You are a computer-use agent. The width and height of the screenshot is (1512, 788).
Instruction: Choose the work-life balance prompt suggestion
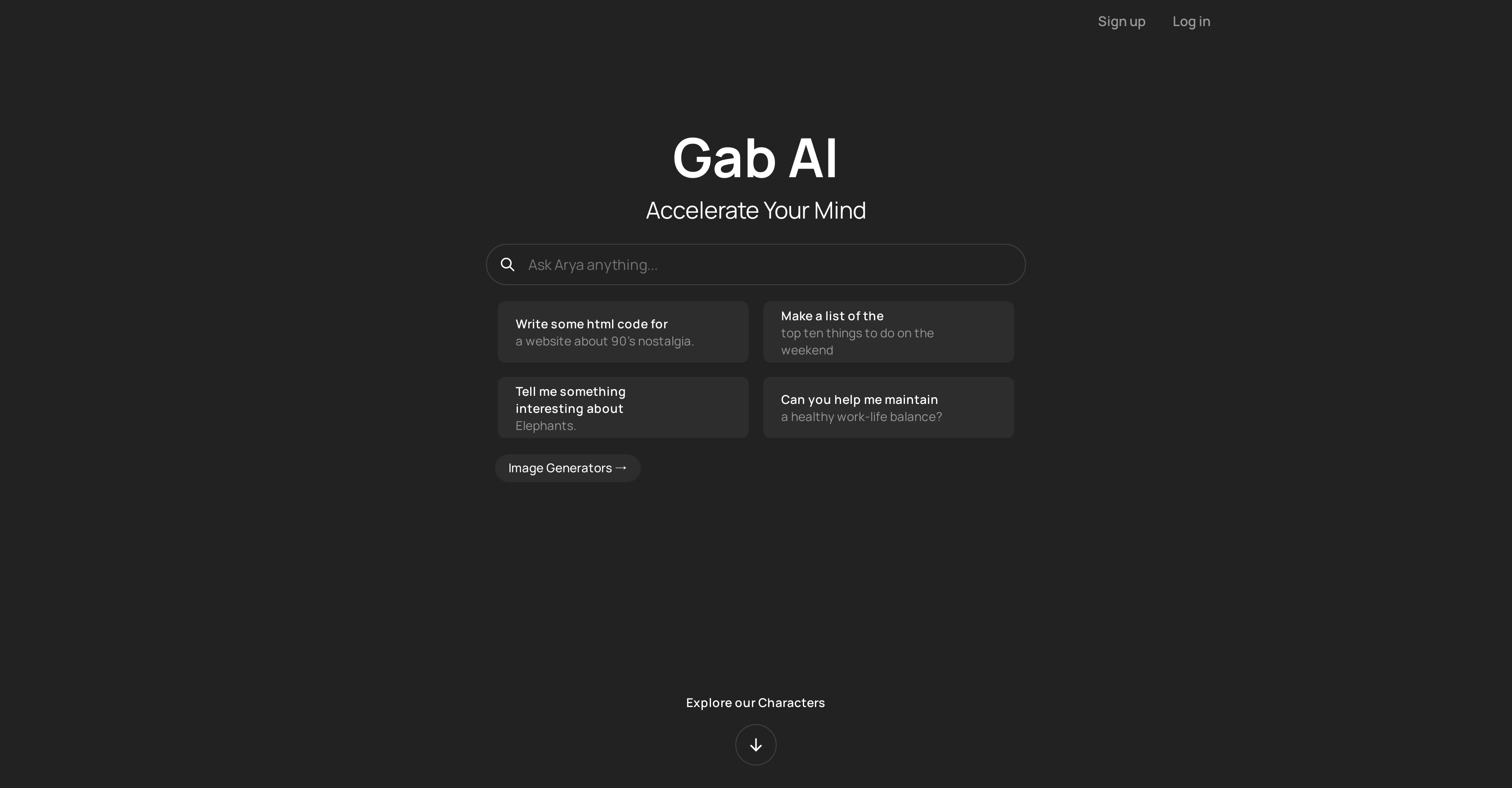888,407
